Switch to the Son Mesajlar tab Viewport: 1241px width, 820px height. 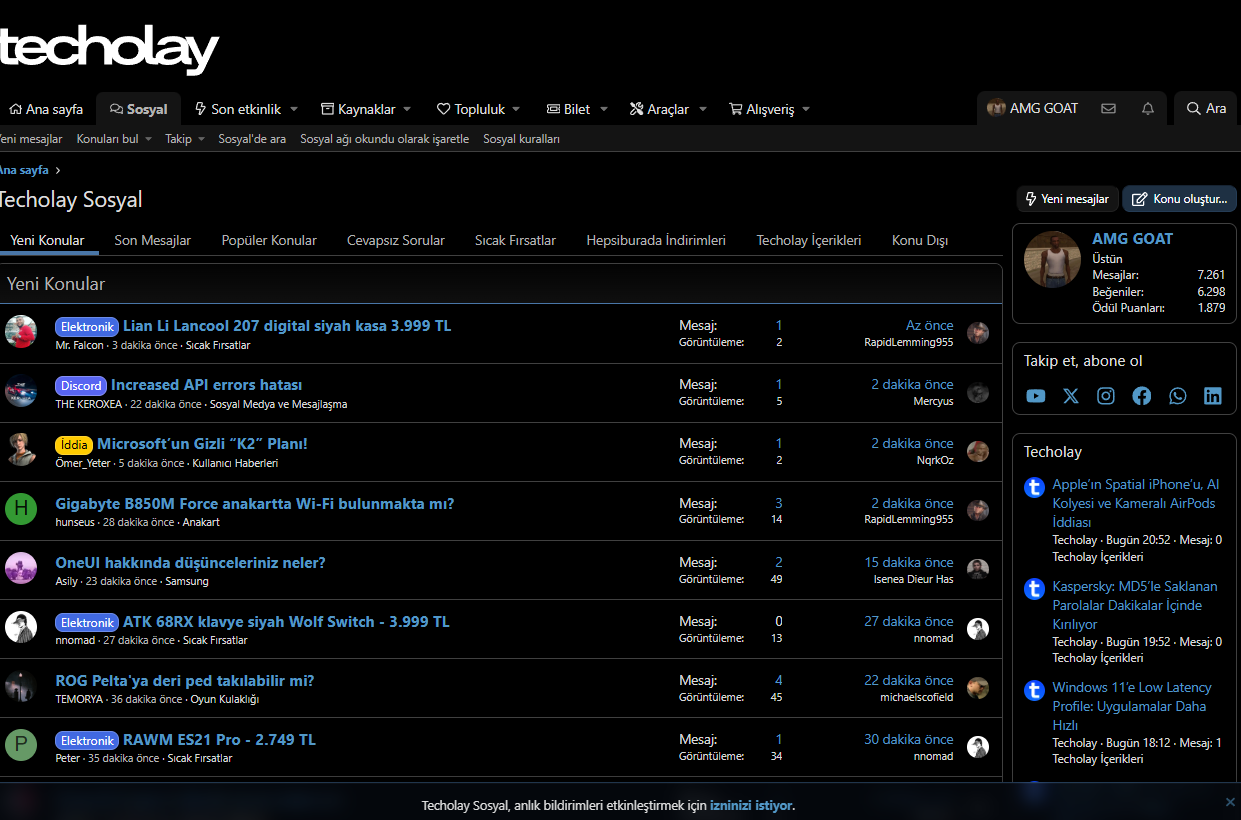pos(152,240)
